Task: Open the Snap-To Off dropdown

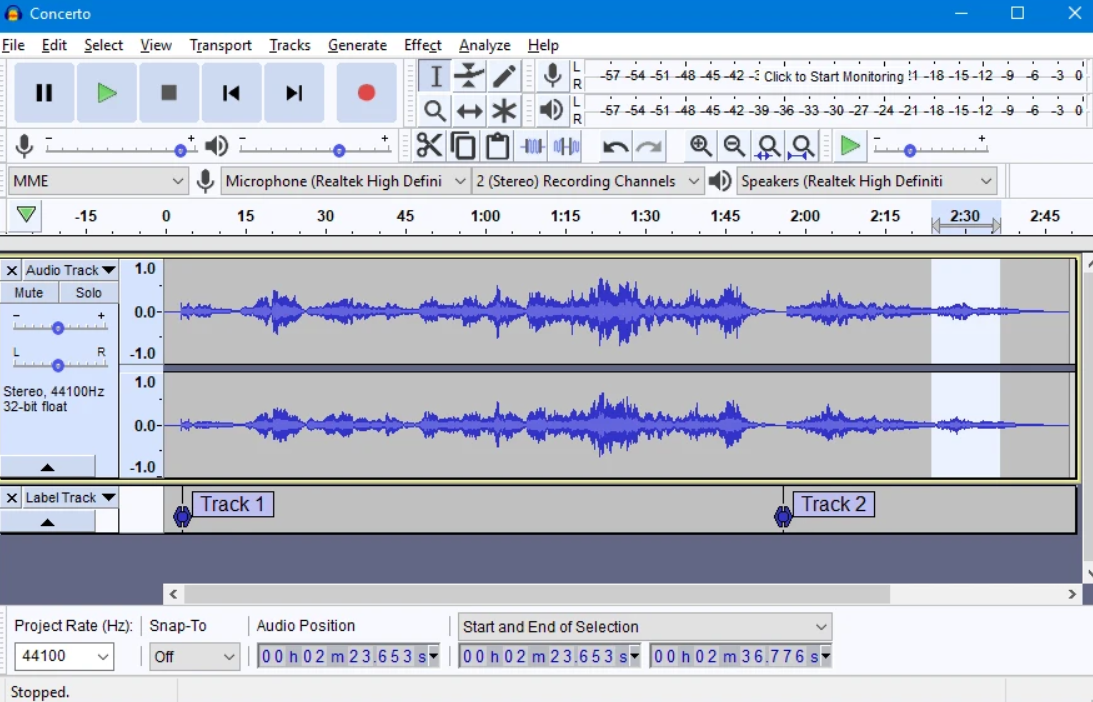Action: [x=193, y=656]
